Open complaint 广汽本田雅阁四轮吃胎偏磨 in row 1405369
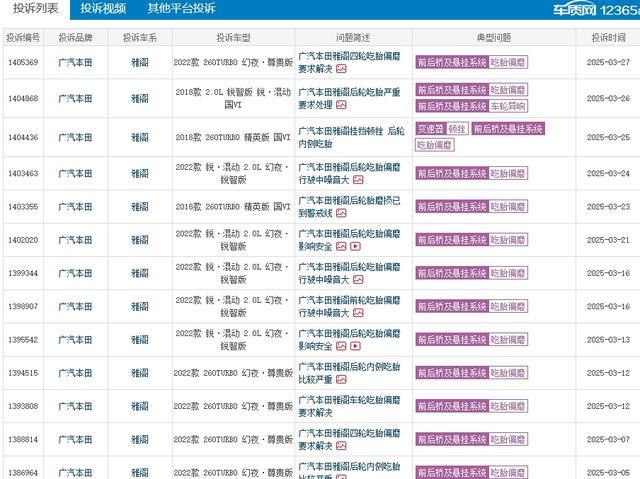Screen dimensions: 640x479 click(x=349, y=62)
